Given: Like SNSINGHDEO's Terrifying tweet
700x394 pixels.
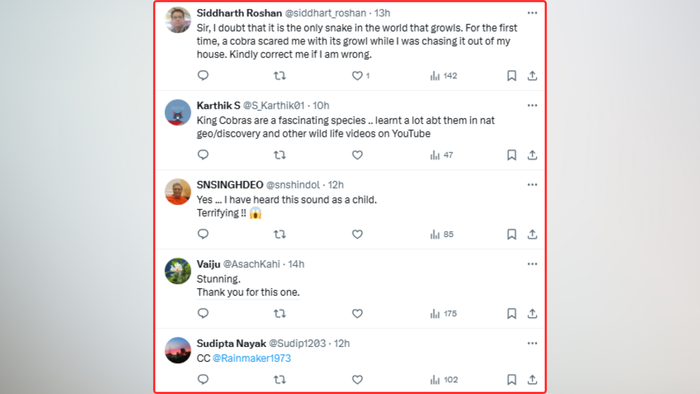Looking at the screenshot, I should pyautogui.click(x=357, y=234).
